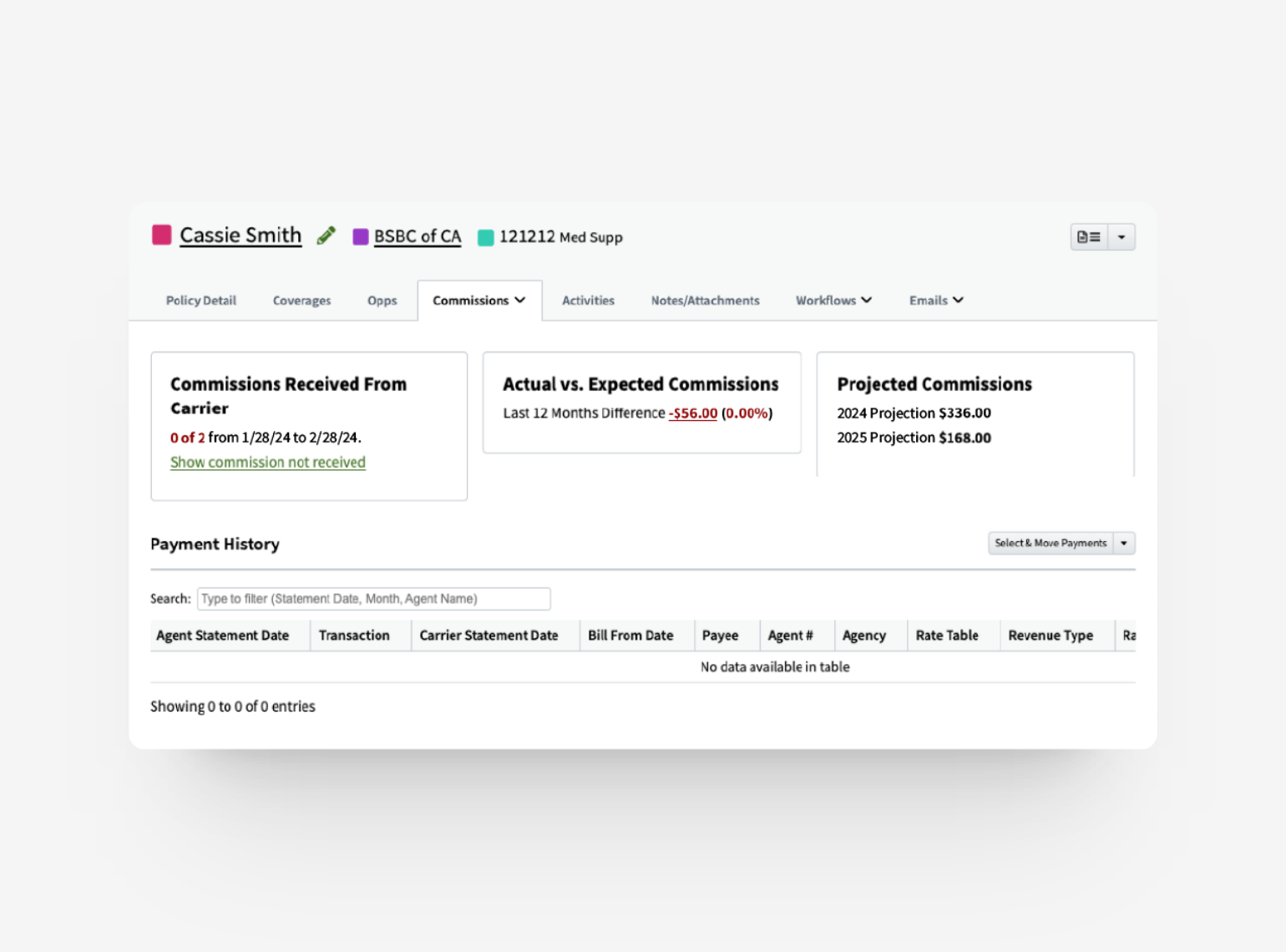Expand the Select & Move Payments caret
Viewport: 1286px width, 952px height.
[x=1124, y=544]
